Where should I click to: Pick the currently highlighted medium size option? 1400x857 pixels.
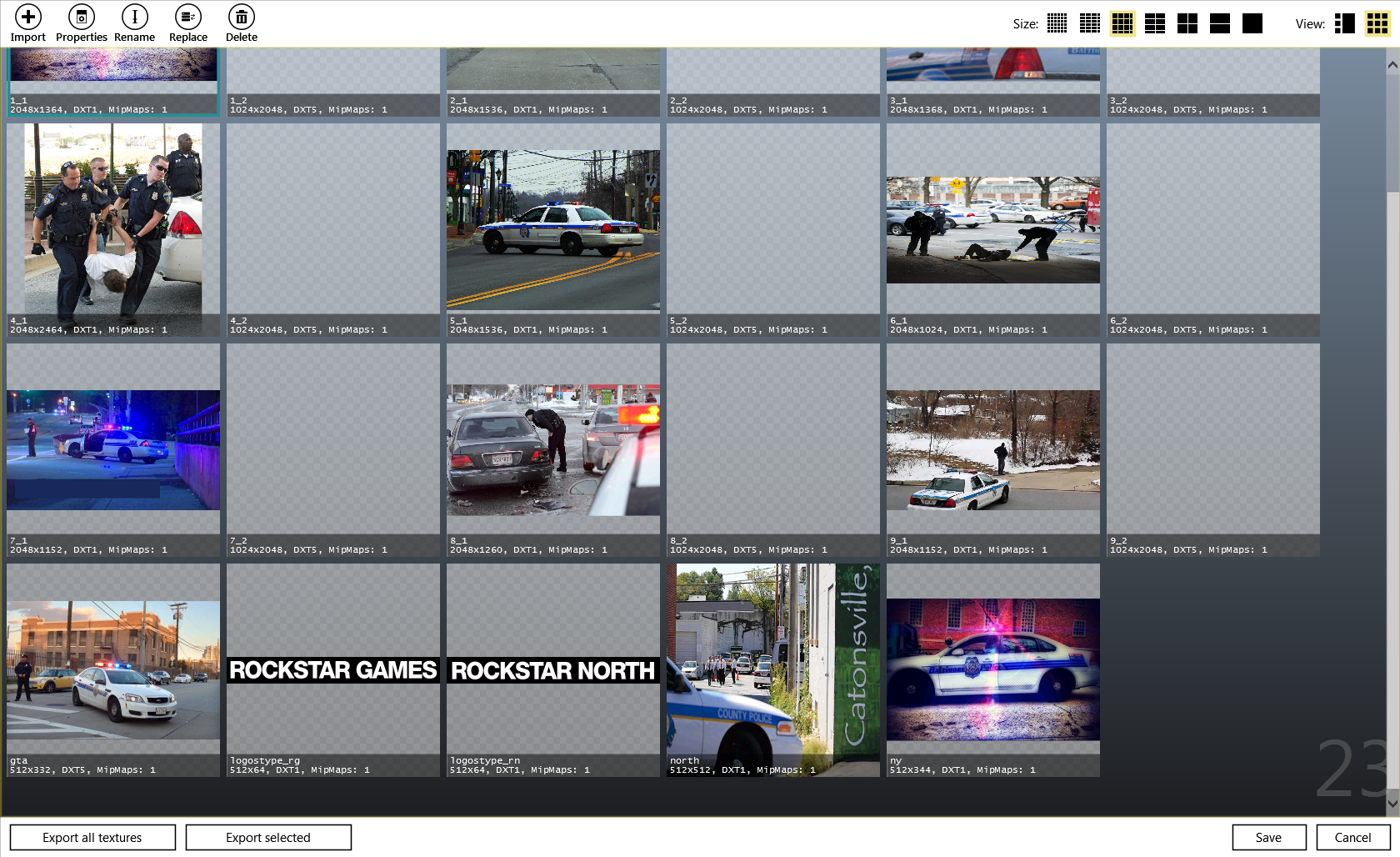coord(1122,23)
